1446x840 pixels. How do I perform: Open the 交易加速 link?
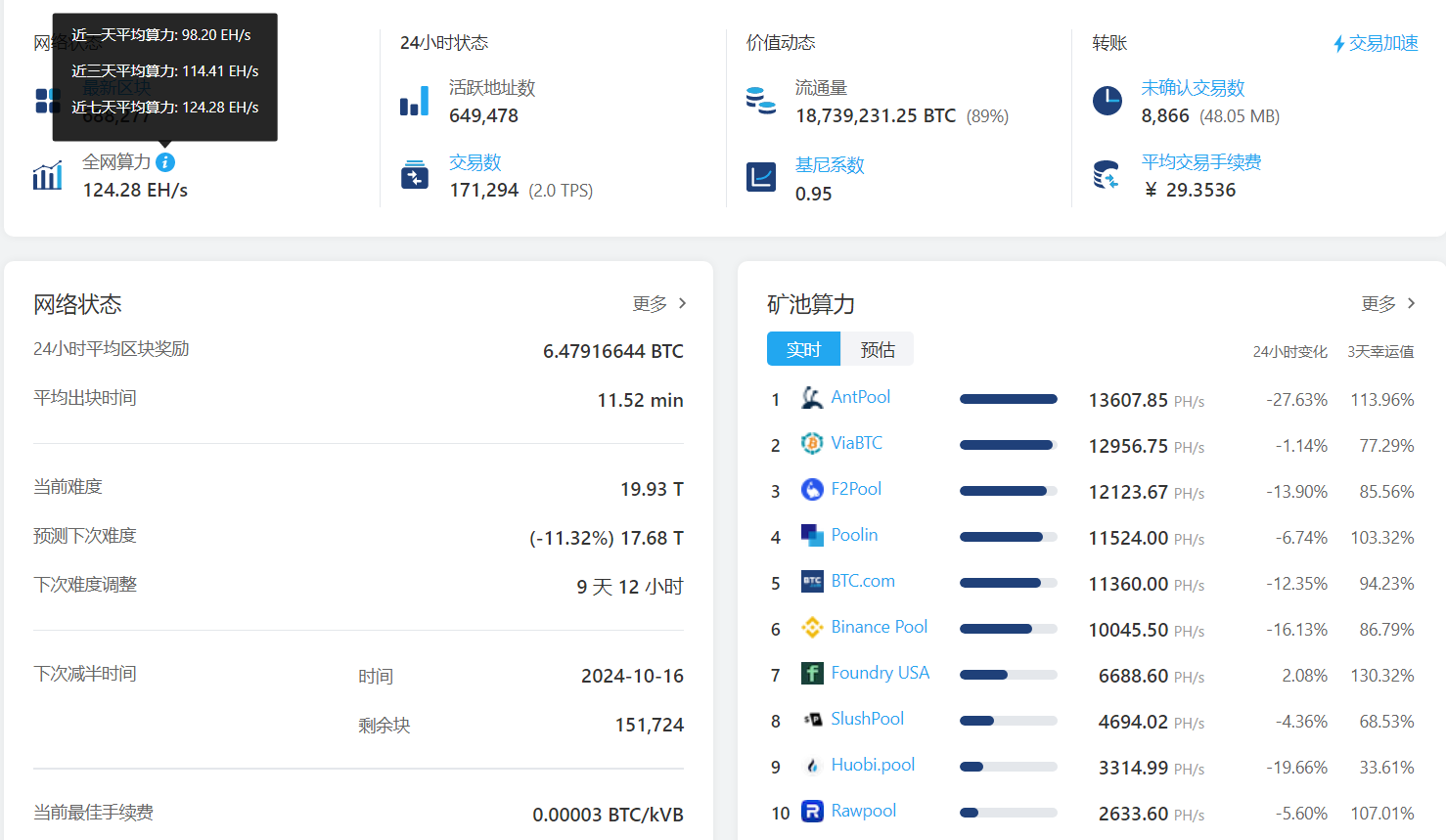1383,44
